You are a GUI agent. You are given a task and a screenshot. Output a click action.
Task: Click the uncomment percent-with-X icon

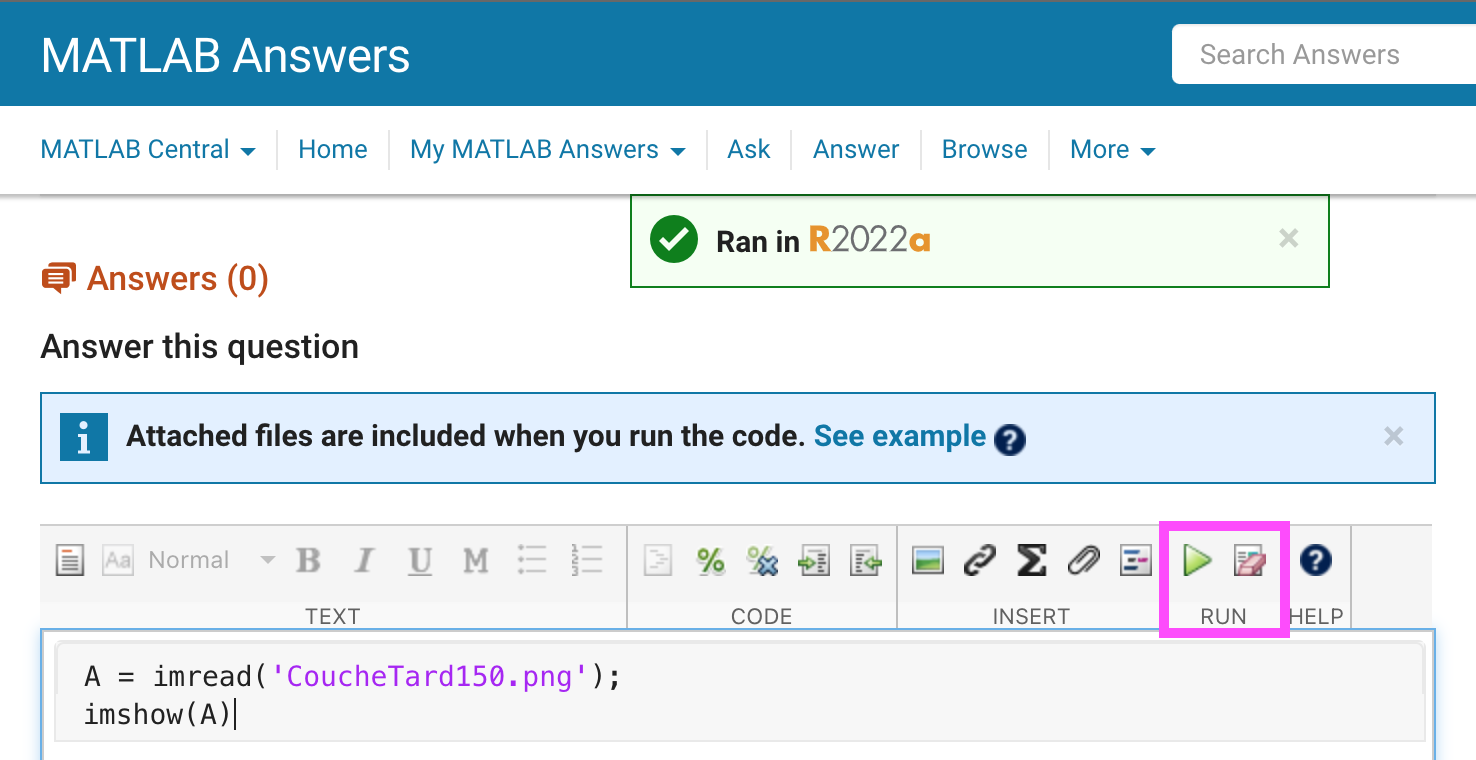point(762,561)
